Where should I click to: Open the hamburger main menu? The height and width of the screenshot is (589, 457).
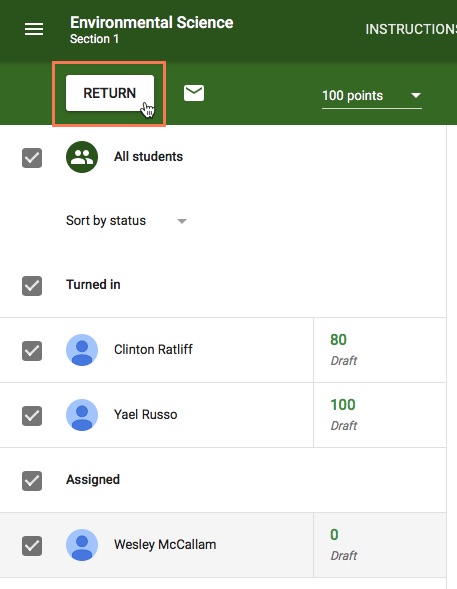click(x=34, y=29)
